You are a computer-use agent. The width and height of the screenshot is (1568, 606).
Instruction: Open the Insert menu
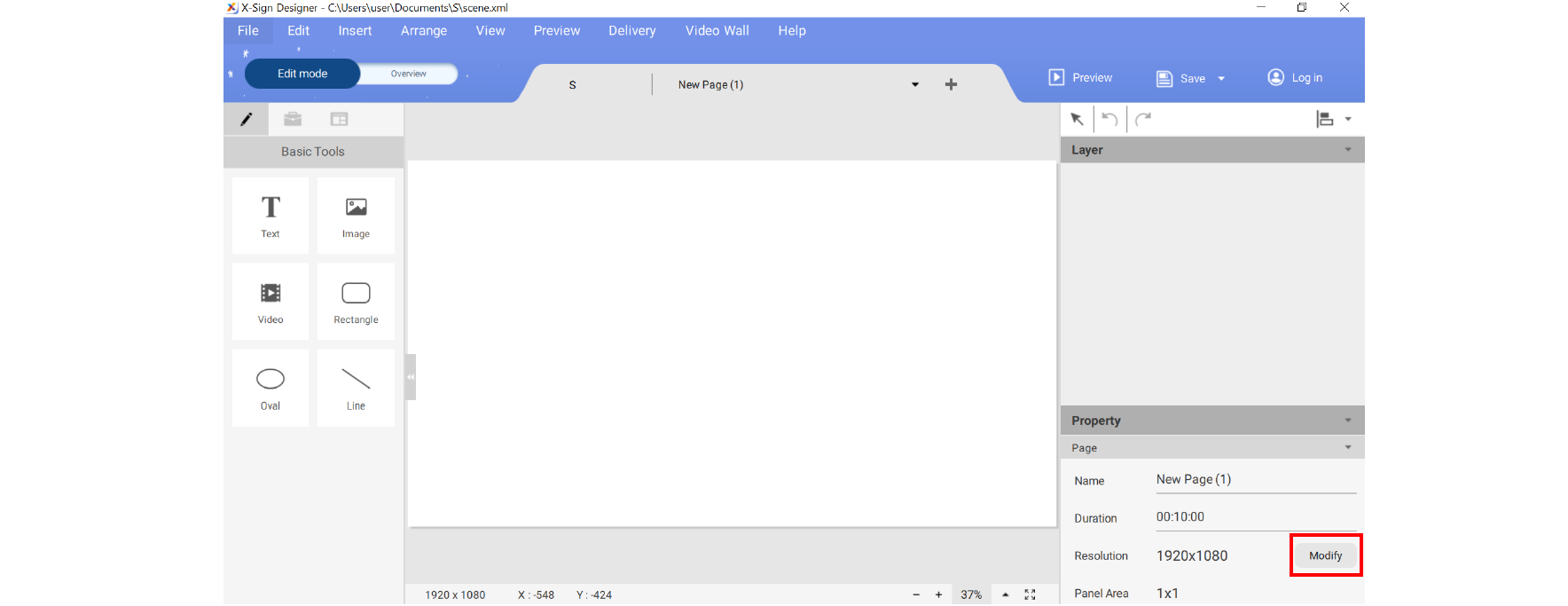pyautogui.click(x=355, y=31)
